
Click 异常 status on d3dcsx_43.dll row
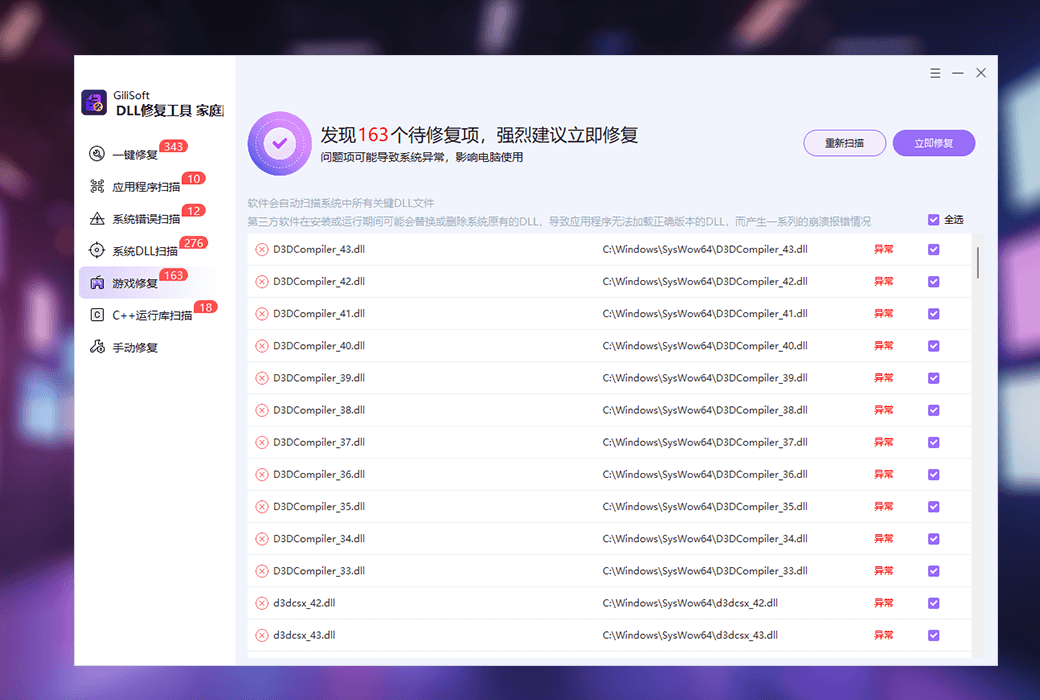pos(883,636)
